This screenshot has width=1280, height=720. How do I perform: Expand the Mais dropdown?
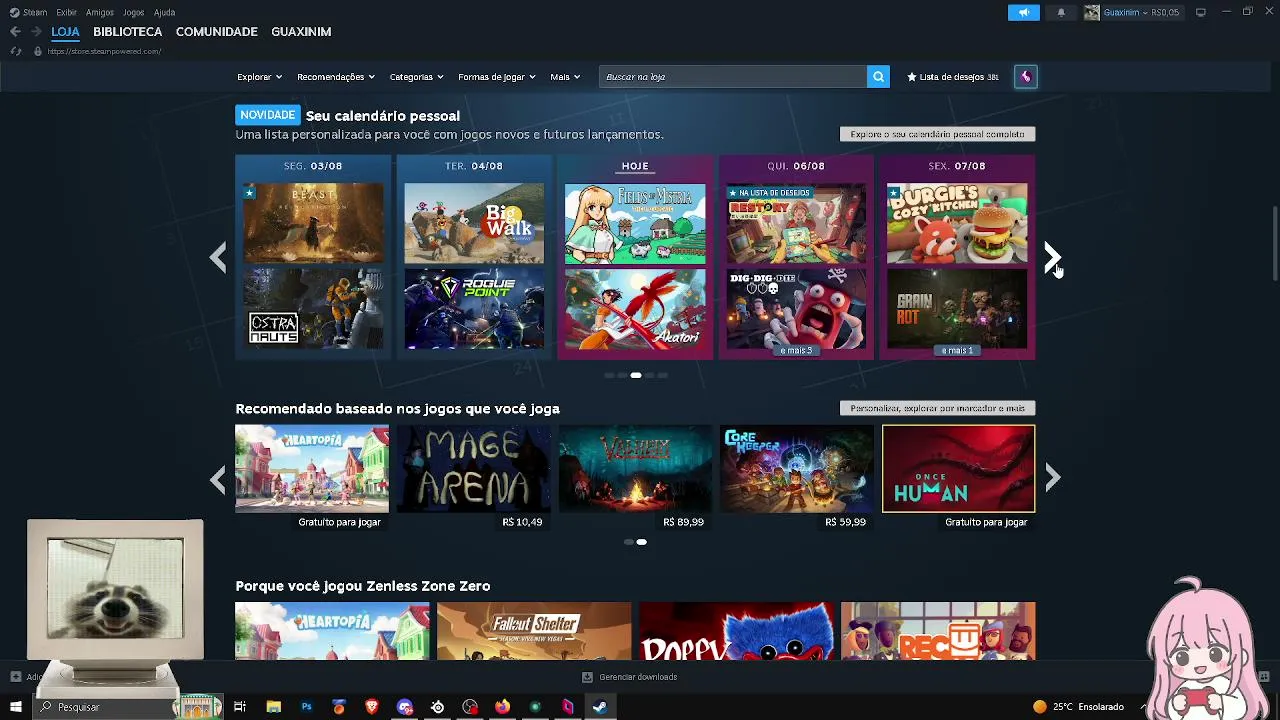(x=565, y=77)
